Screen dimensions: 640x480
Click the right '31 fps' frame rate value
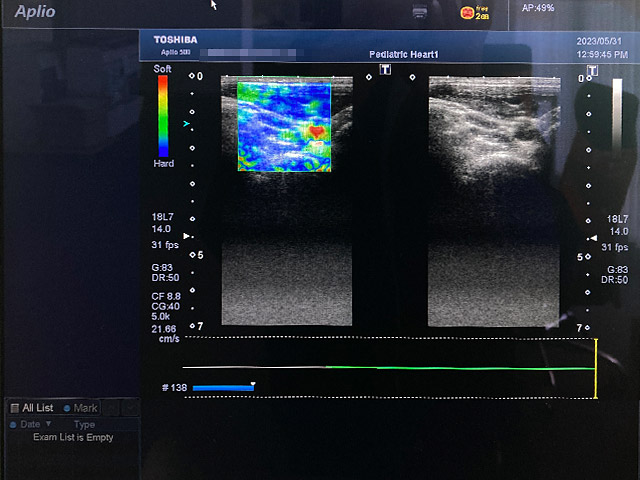coord(615,247)
